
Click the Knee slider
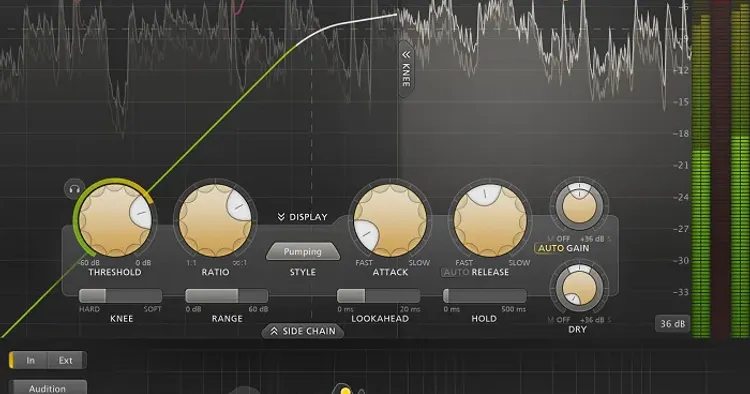[x=121, y=296]
